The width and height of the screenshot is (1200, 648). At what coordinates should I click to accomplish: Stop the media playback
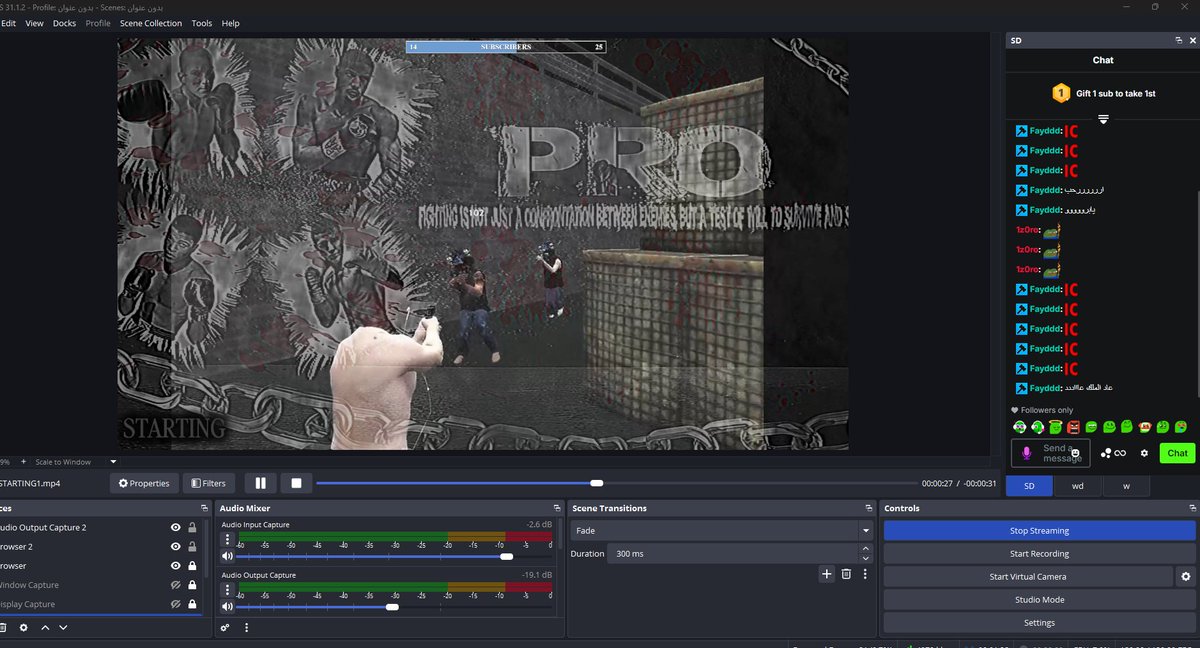(296, 483)
